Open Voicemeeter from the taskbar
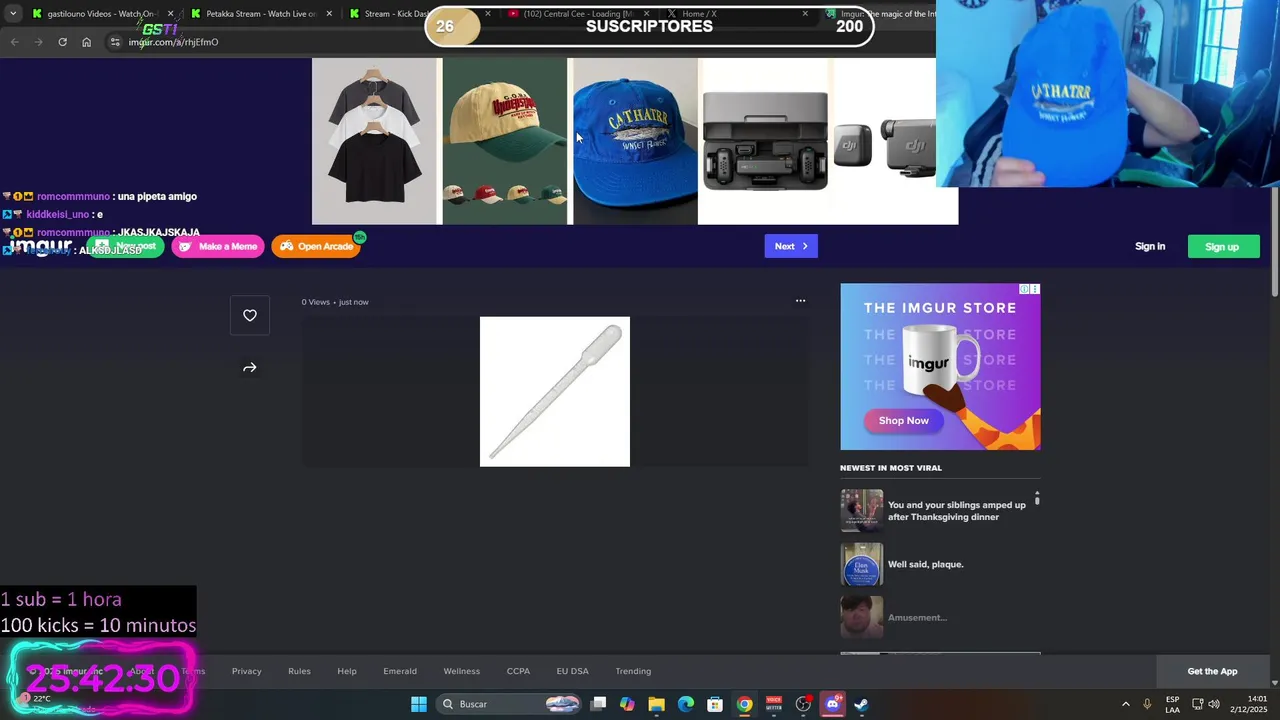This screenshot has height=720, width=1280. pos(774,704)
